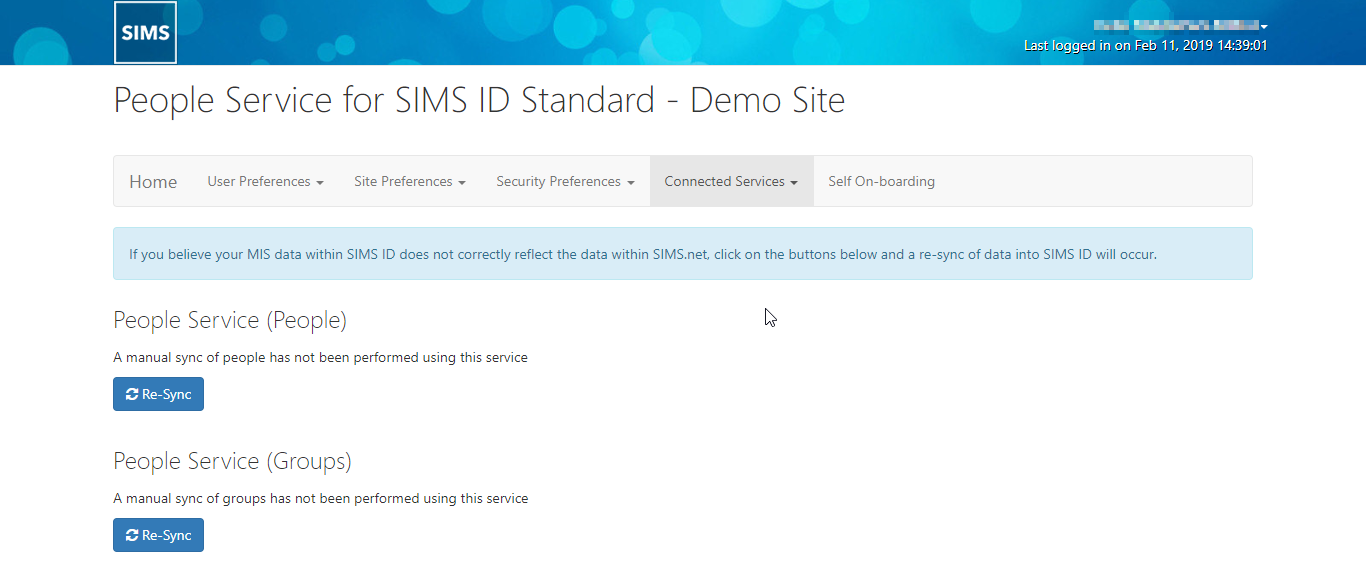The height and width of the screenshot is (565, 1366).
Task: Click Re-Sync under People Service (Groups)
Action: [158, 535]
